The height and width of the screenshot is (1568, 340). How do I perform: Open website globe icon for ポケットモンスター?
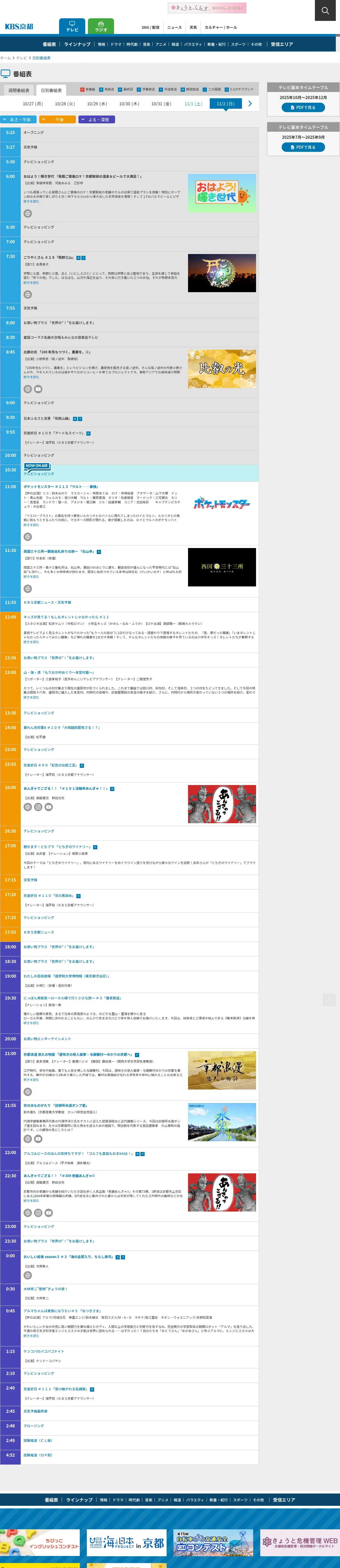coord(27,537)
